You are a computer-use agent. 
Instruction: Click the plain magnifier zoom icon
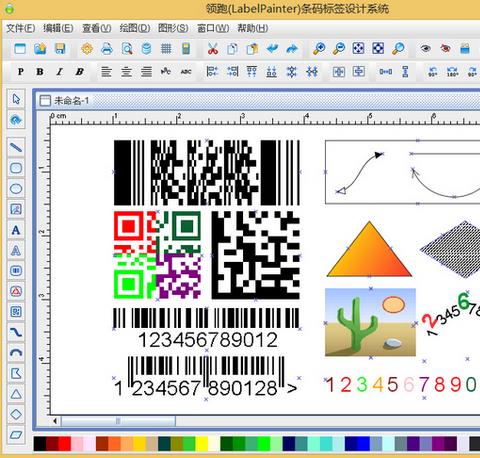coord(398,49)
